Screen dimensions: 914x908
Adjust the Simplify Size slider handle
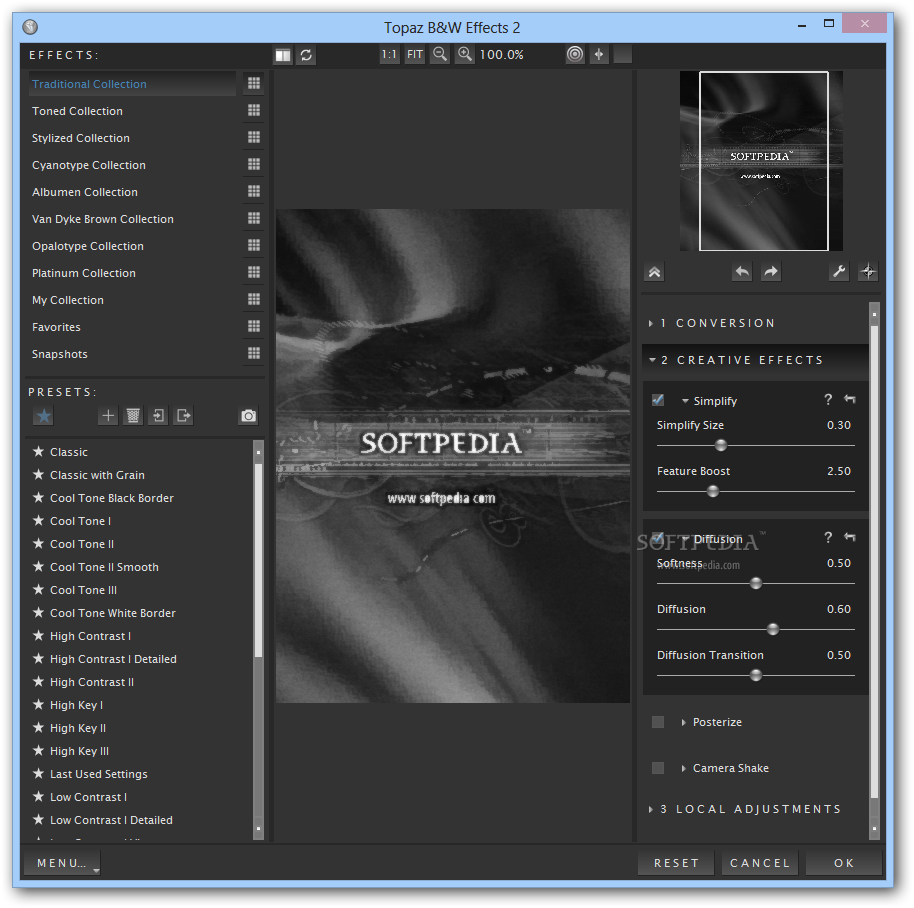point(721,445)
